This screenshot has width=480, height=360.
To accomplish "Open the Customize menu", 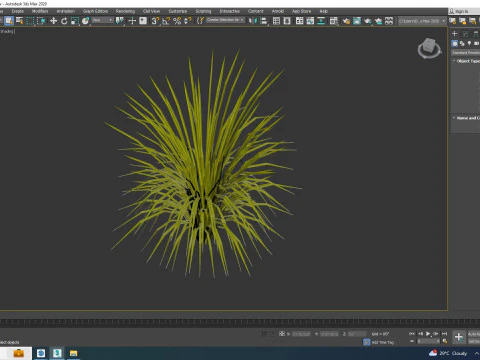I will [178, 11].
